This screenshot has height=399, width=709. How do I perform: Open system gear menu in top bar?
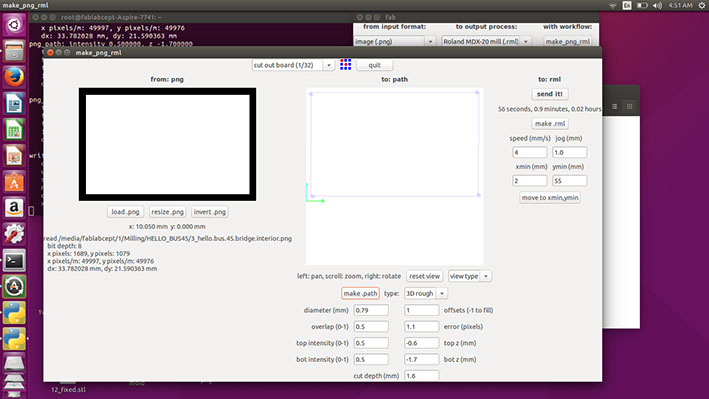pos(702,5)
